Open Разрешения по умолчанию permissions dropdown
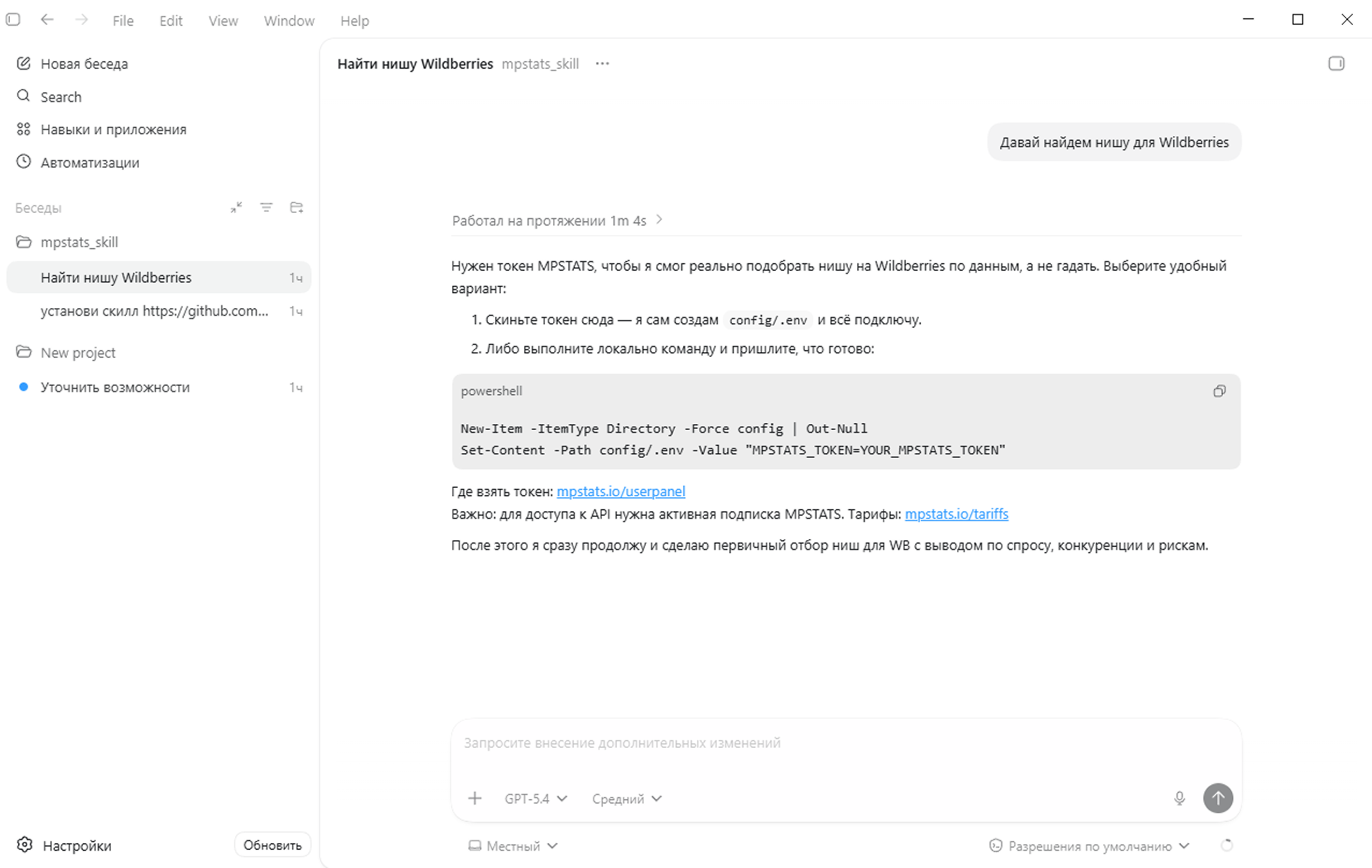Image resolution: width=1372 pixels, height=868 pixels. (1089, 846)
